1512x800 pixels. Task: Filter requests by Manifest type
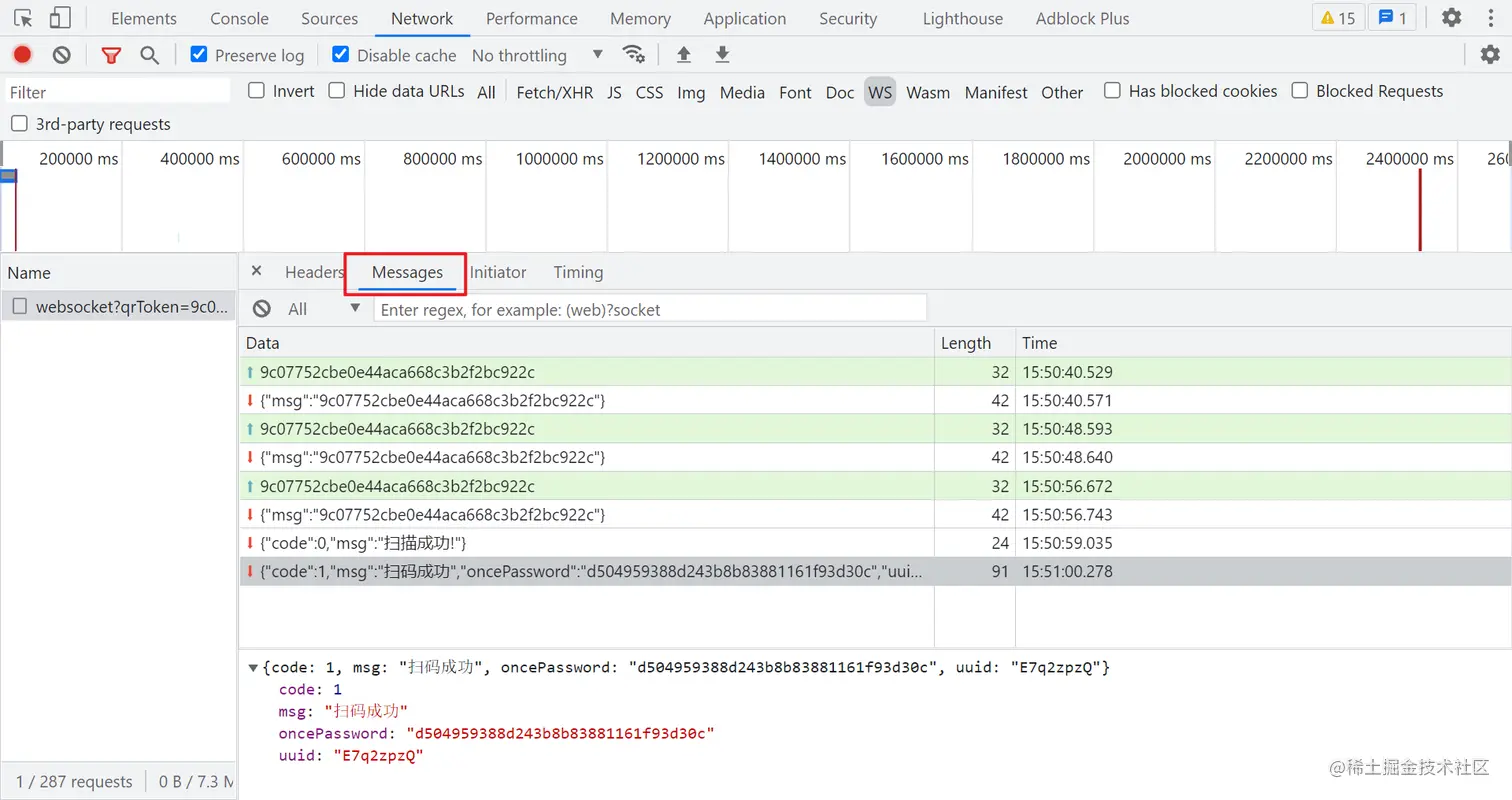[x=996, y=92]
